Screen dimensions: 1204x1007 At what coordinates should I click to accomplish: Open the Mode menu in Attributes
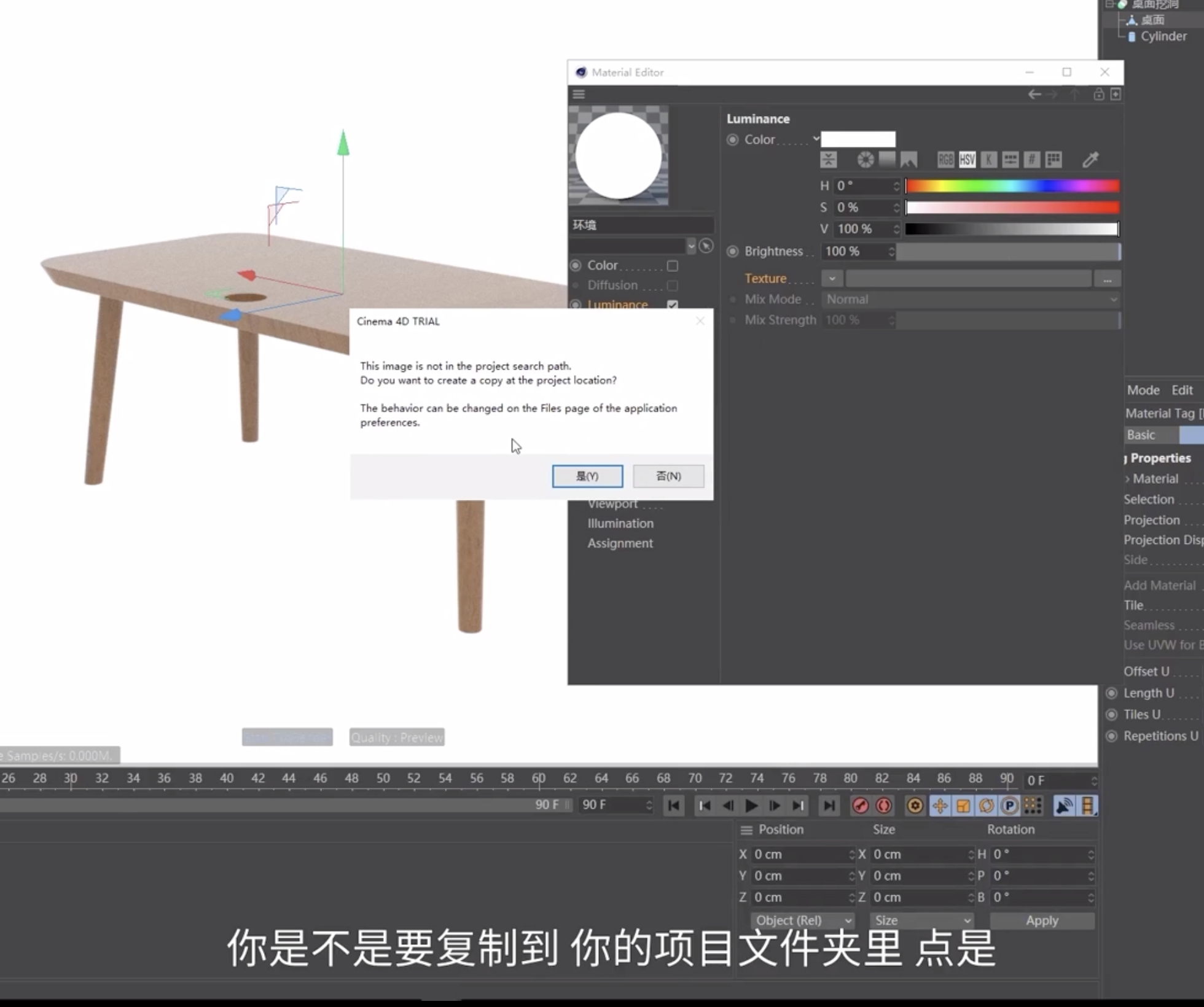pos(1143,391)
